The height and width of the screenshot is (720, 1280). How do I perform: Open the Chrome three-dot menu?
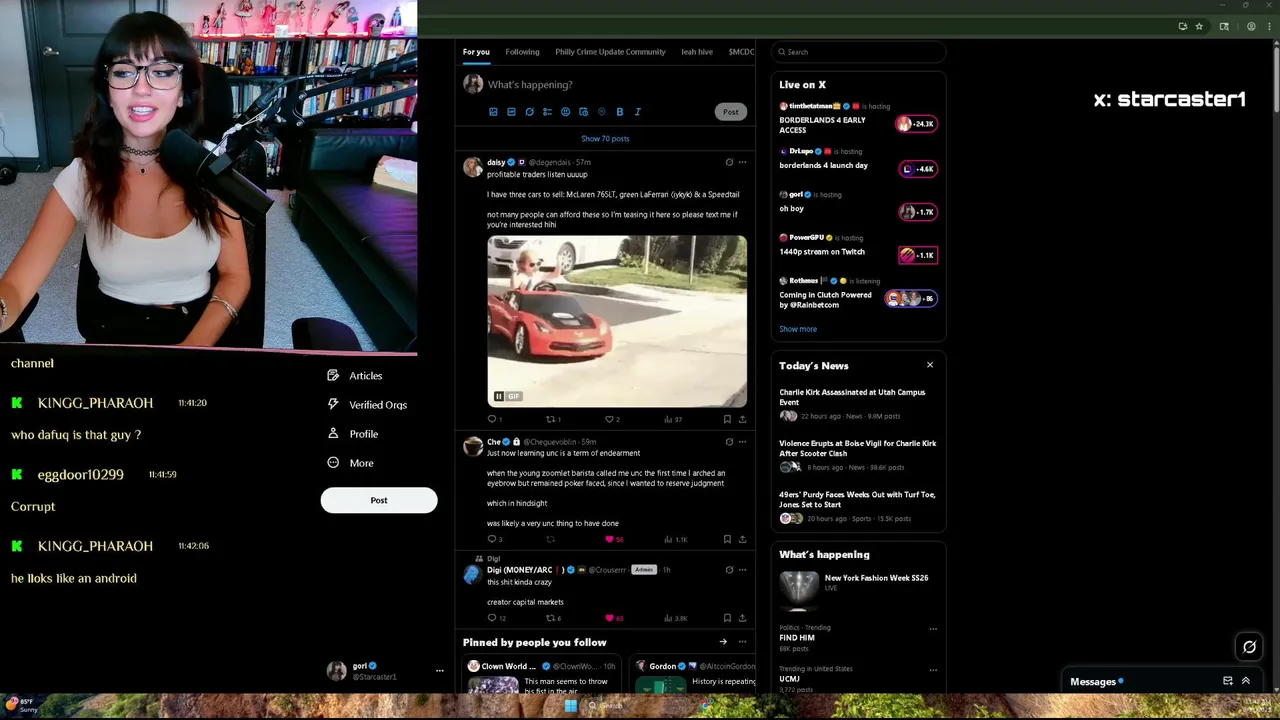[1268, 26]
